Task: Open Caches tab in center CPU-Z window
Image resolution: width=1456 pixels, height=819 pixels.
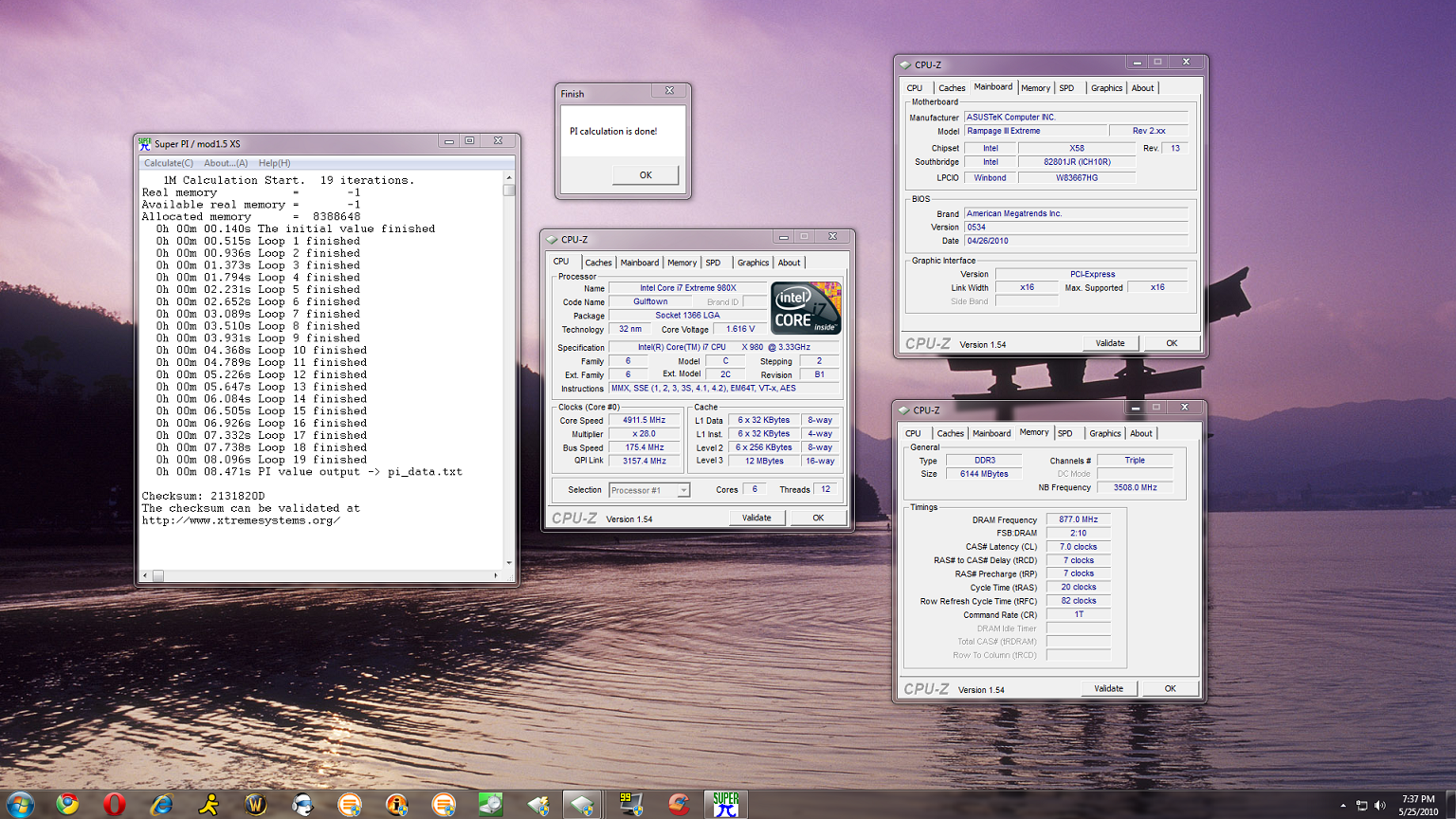Action: [598, 263]
